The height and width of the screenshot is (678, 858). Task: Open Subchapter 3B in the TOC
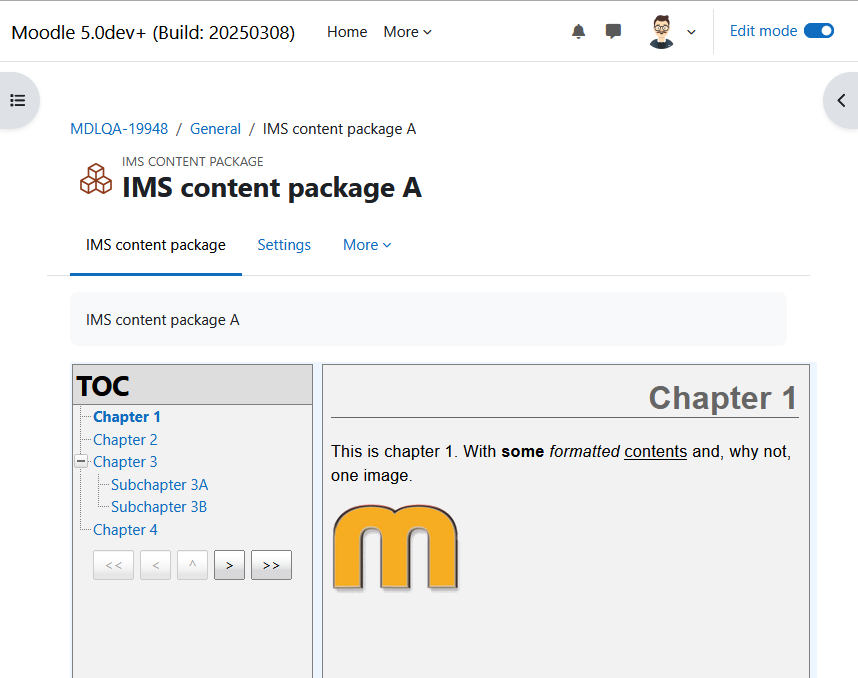click(159, 507)
